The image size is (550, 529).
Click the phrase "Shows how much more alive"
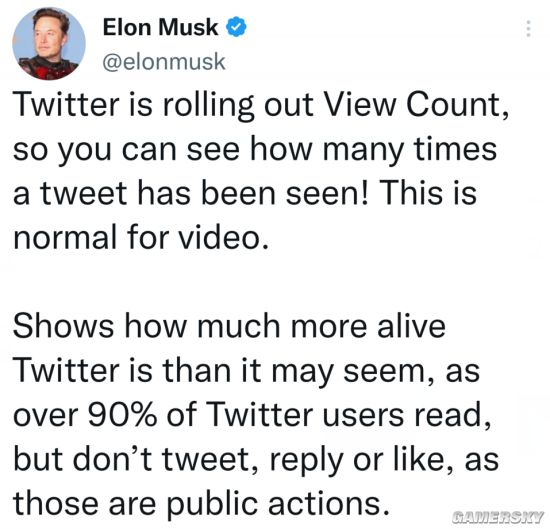[229, 326]
